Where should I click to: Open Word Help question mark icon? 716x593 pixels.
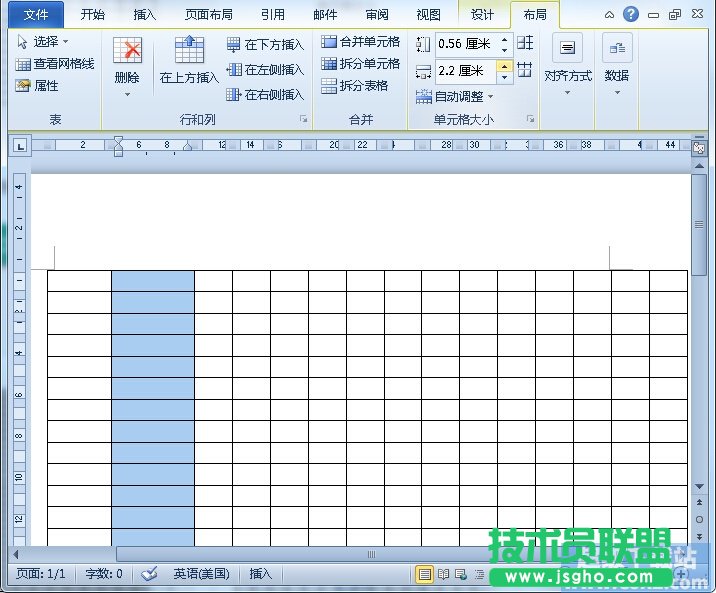pyautogui.click(x=631, y=14)
